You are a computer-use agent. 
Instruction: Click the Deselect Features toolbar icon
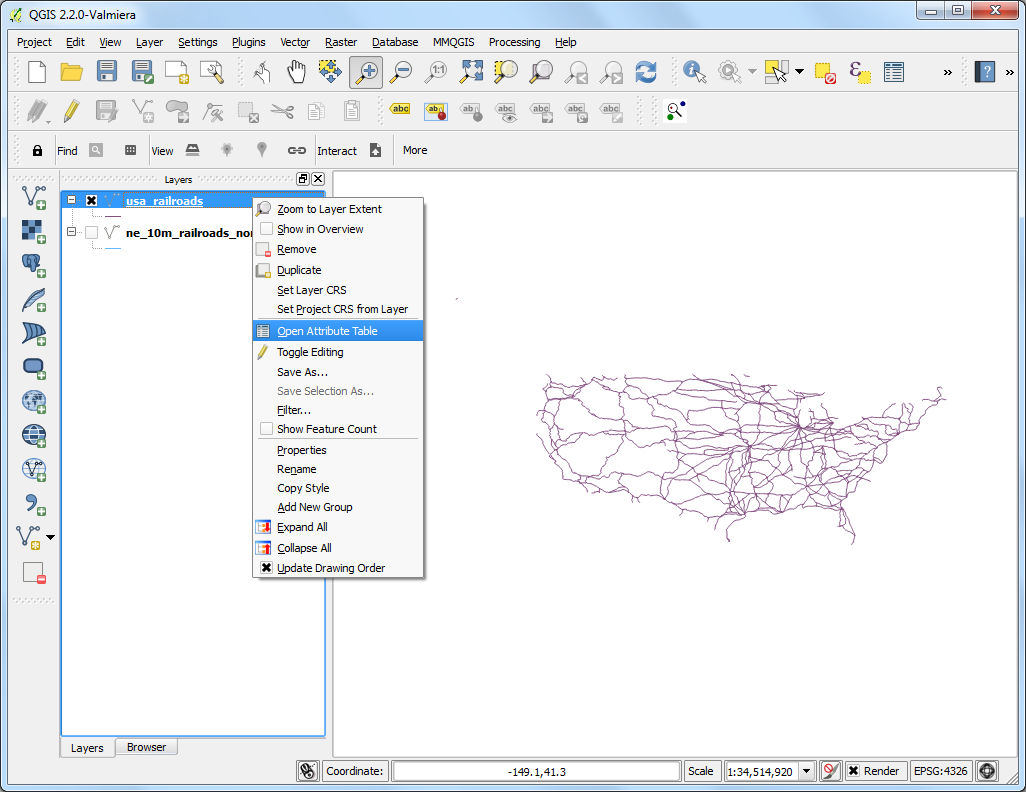click(825, 72)
